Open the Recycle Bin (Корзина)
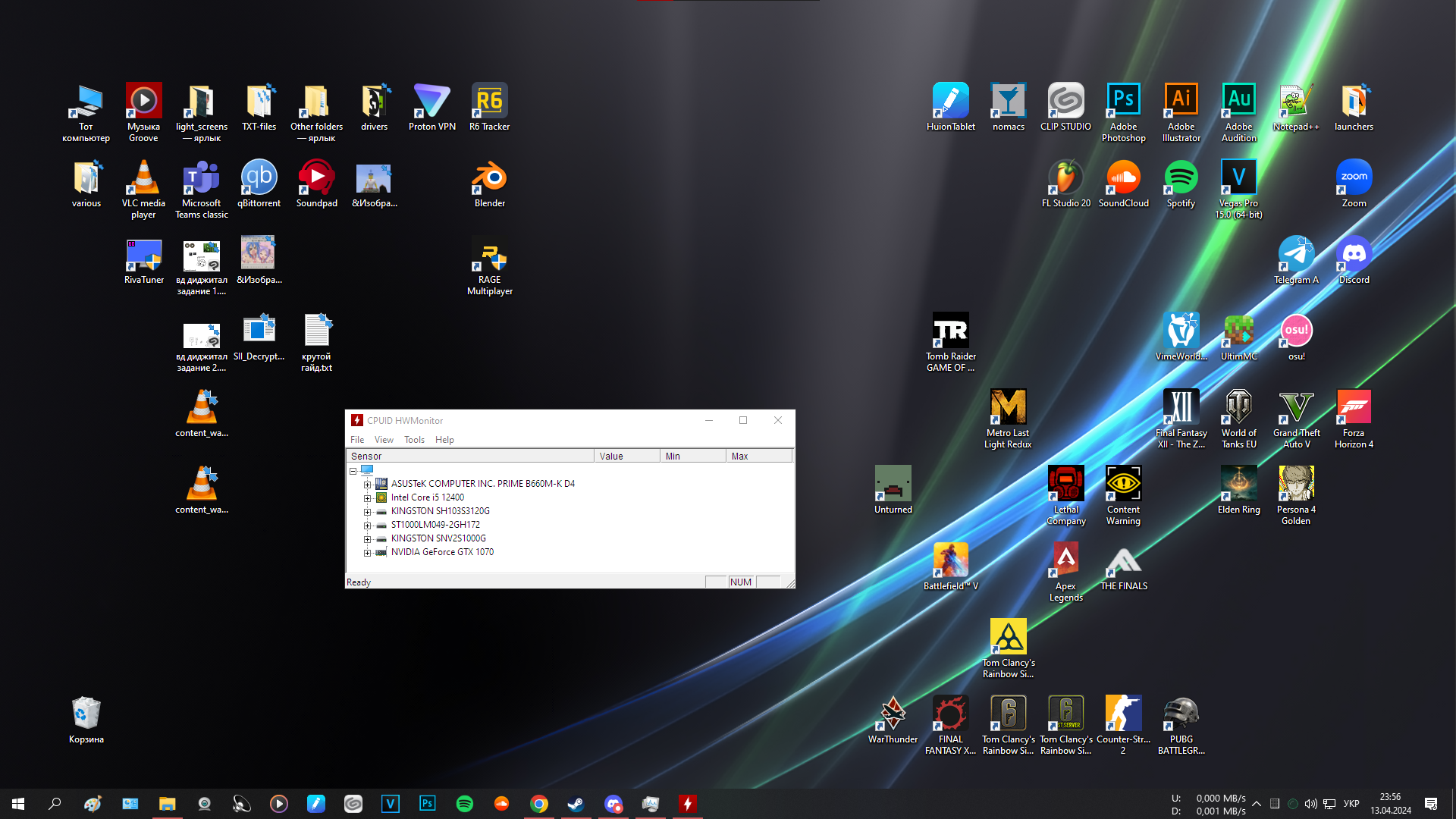 (86, 720)
